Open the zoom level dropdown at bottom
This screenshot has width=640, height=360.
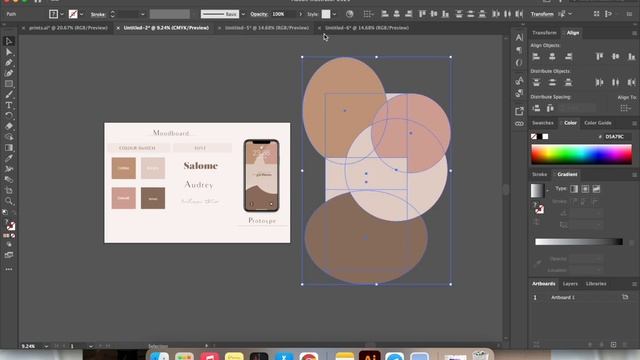tap(46, 346)
